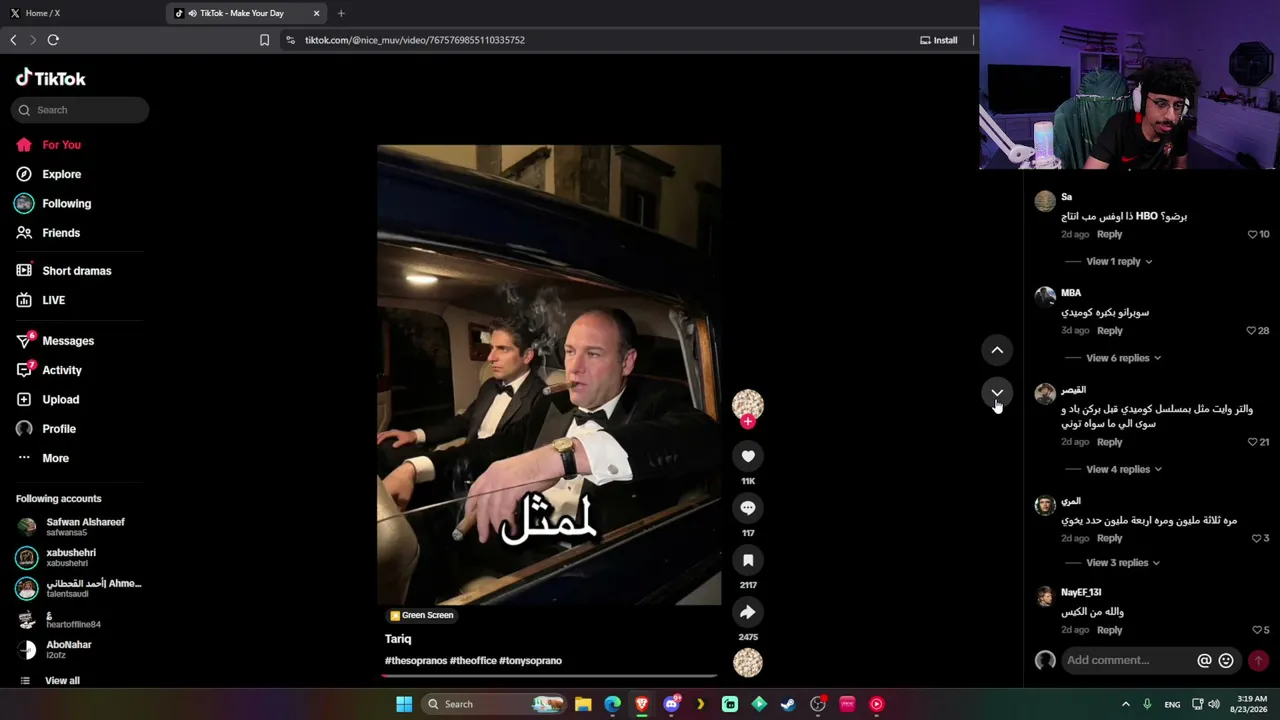Open the #theoffice hashtag
Image resolution: width=1280 pixels, height=720 pixels.
pos(473,661)
